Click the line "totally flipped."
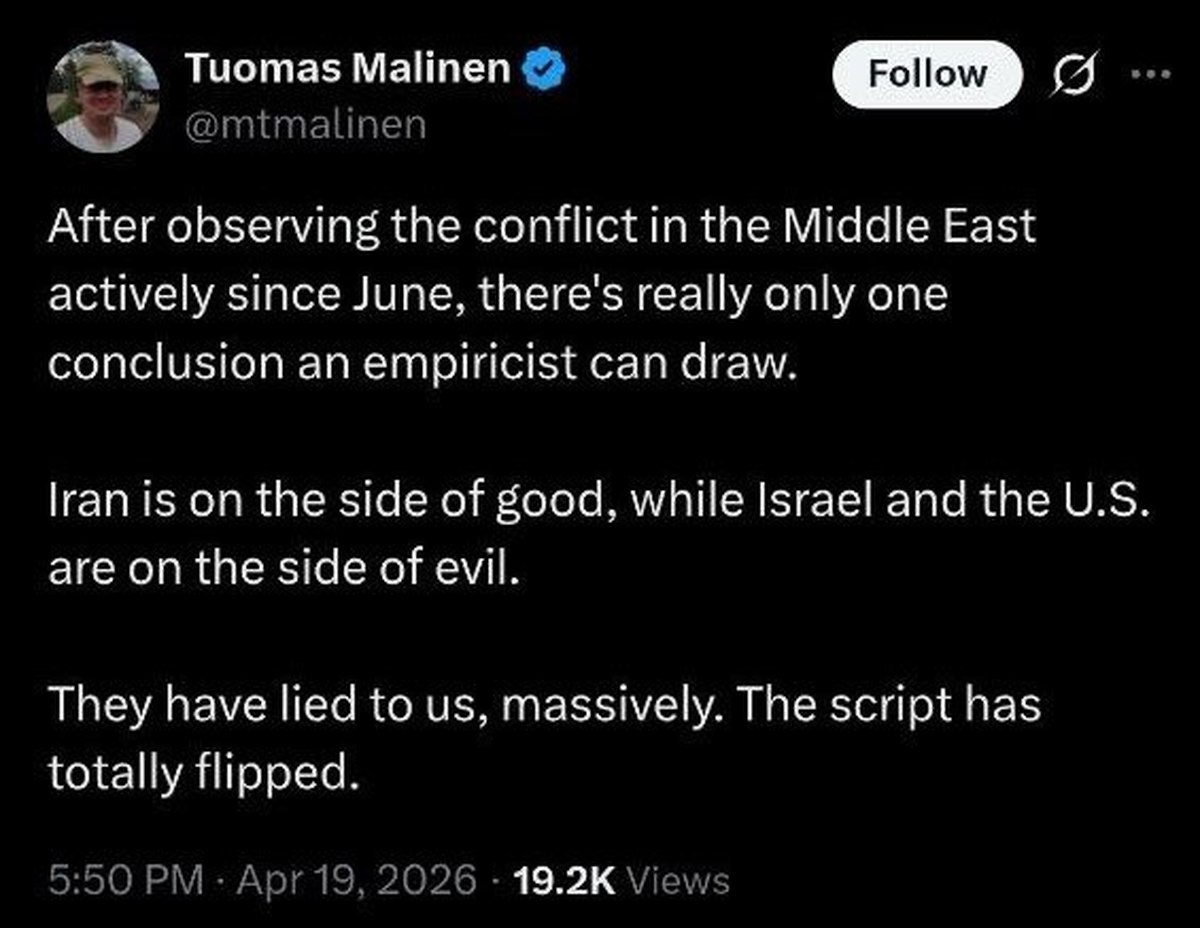This screenshot has width=1200, height=928. click(x=201, y=773)
